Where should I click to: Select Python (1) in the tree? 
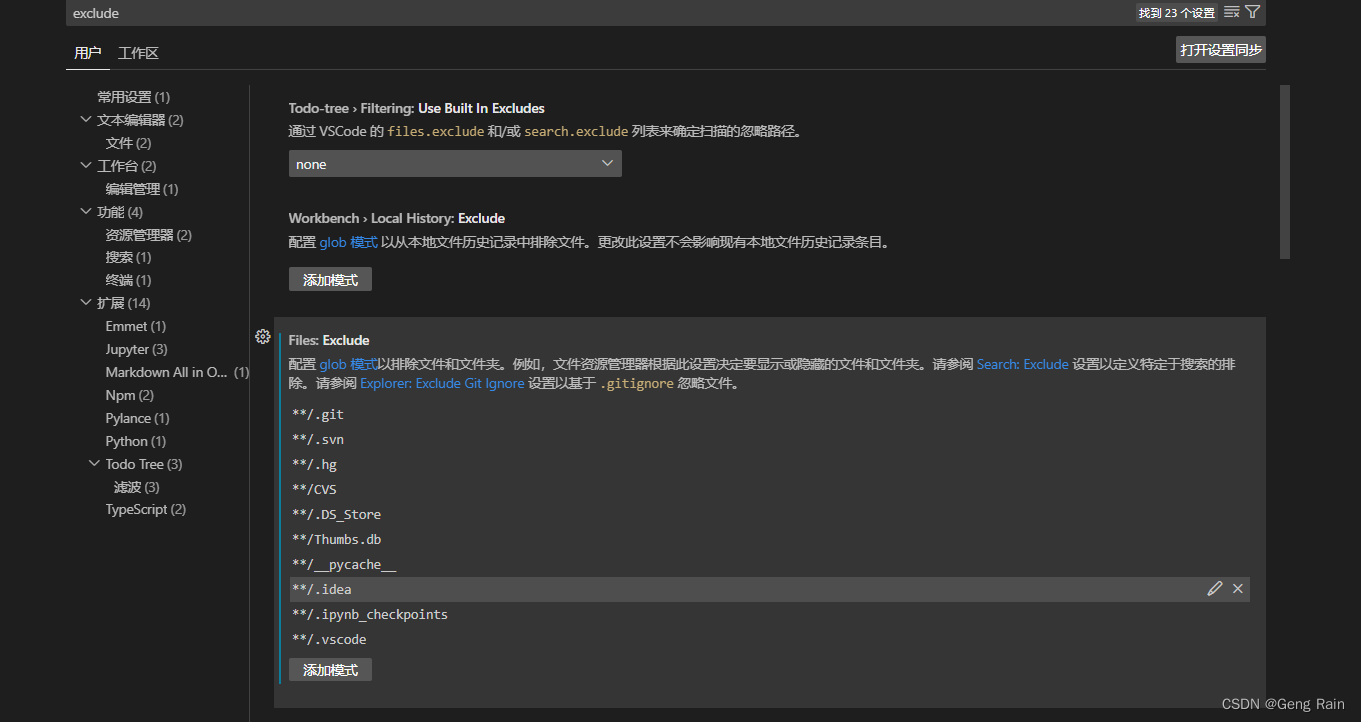point(136,441)
